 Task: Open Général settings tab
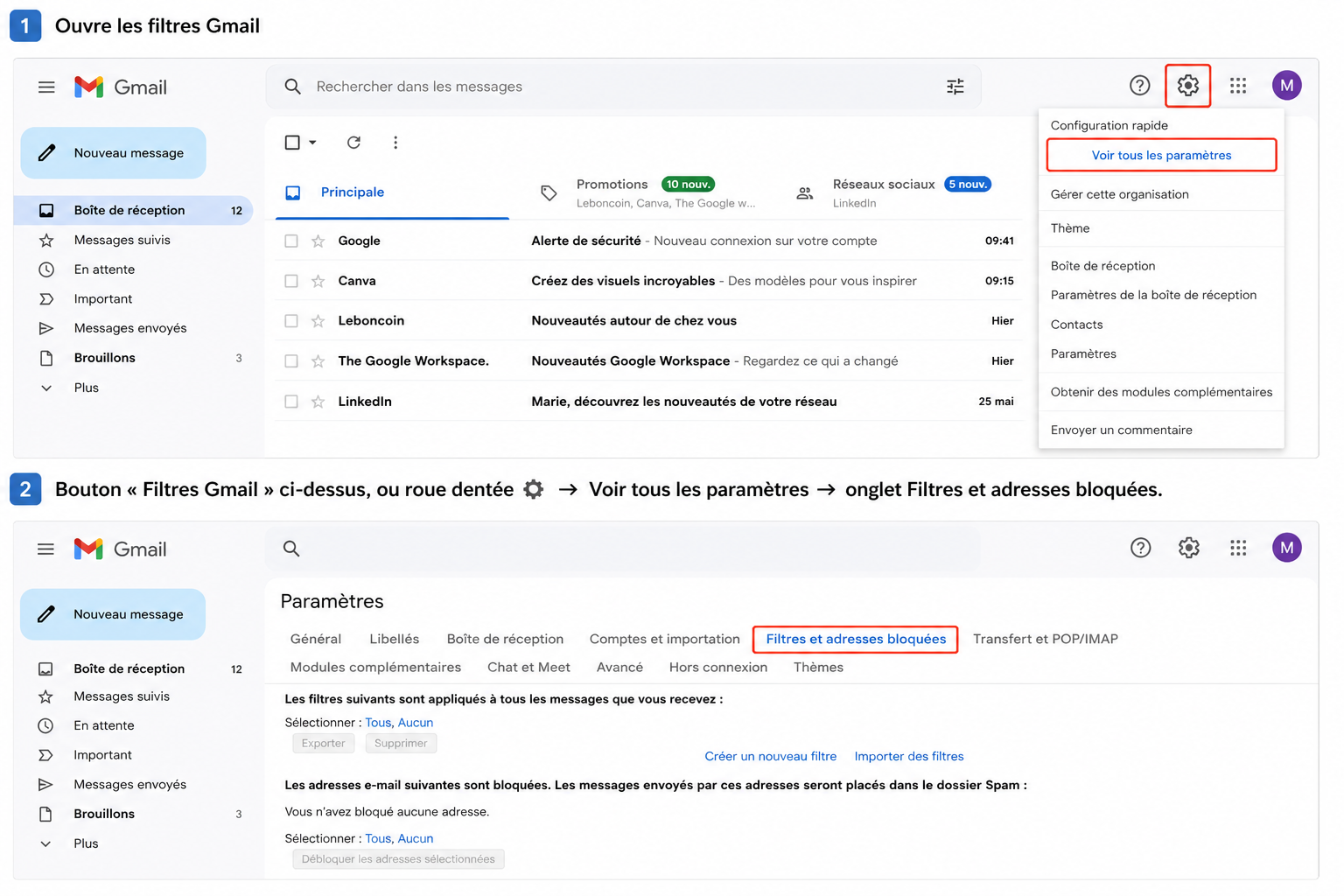[316, 639]
